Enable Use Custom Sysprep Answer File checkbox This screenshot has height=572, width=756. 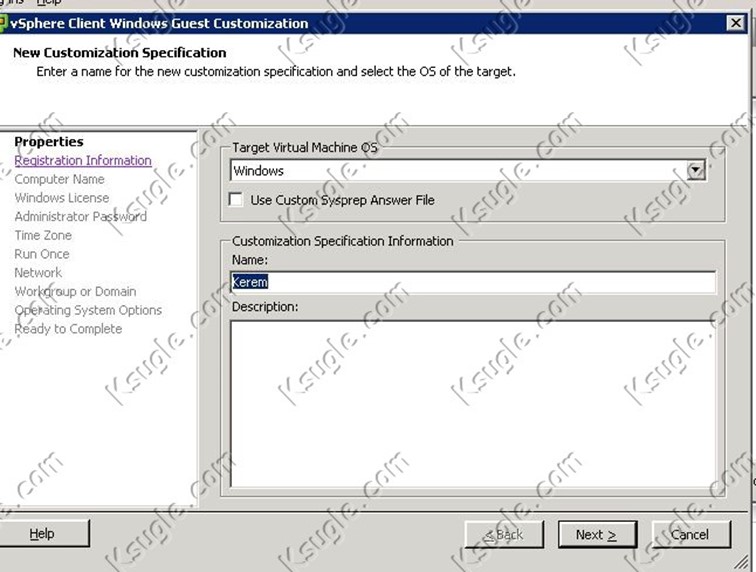tap(236, 200)
